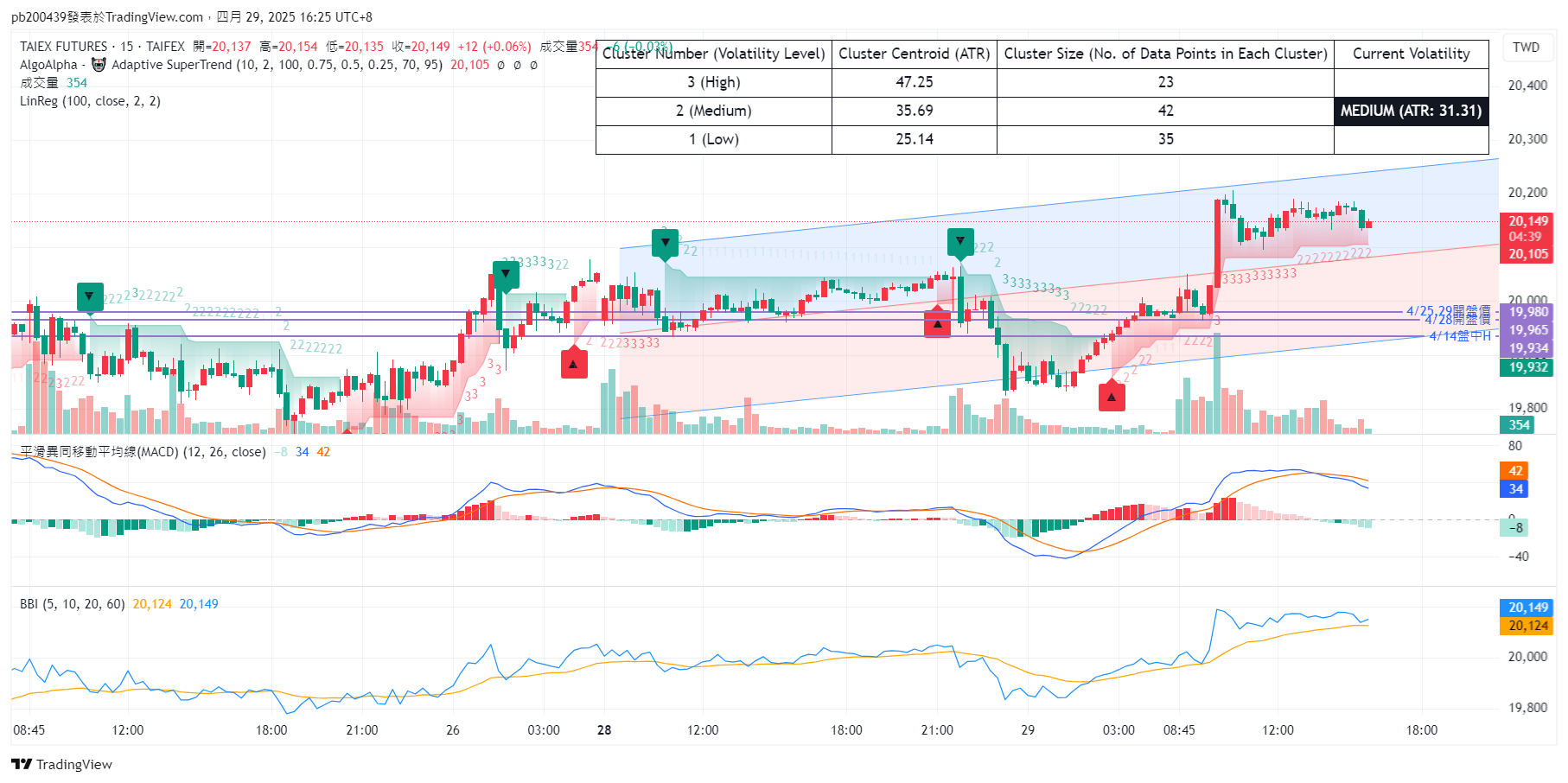This screenshot has height=783, width=1568.
Task: Select the BBI (5, 10, 20, 60) legend
Action: pyautogui.click(x=73, y=604)
